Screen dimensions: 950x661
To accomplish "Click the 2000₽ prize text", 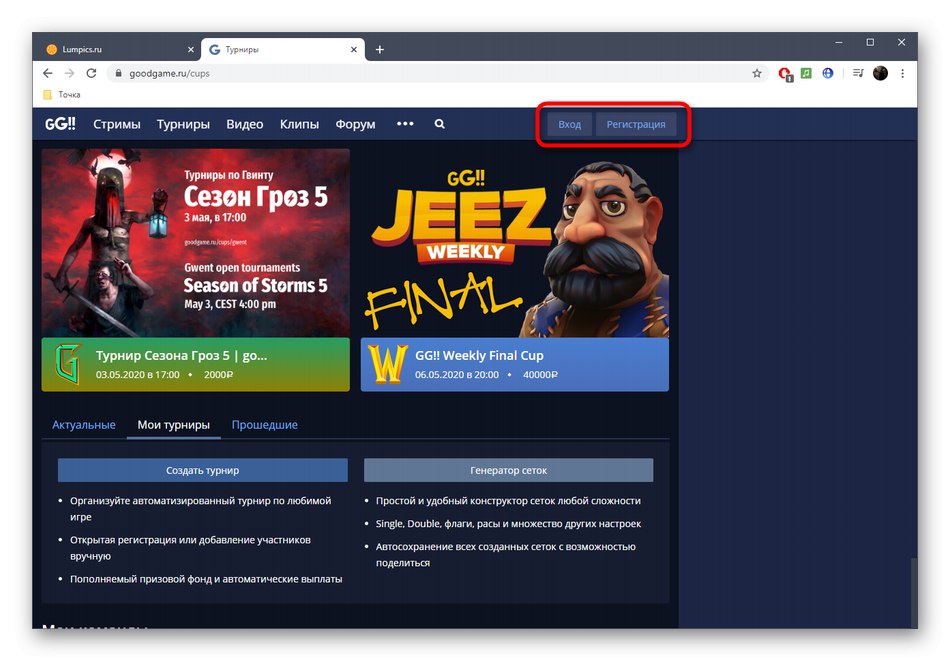I will tap(218, 374).
